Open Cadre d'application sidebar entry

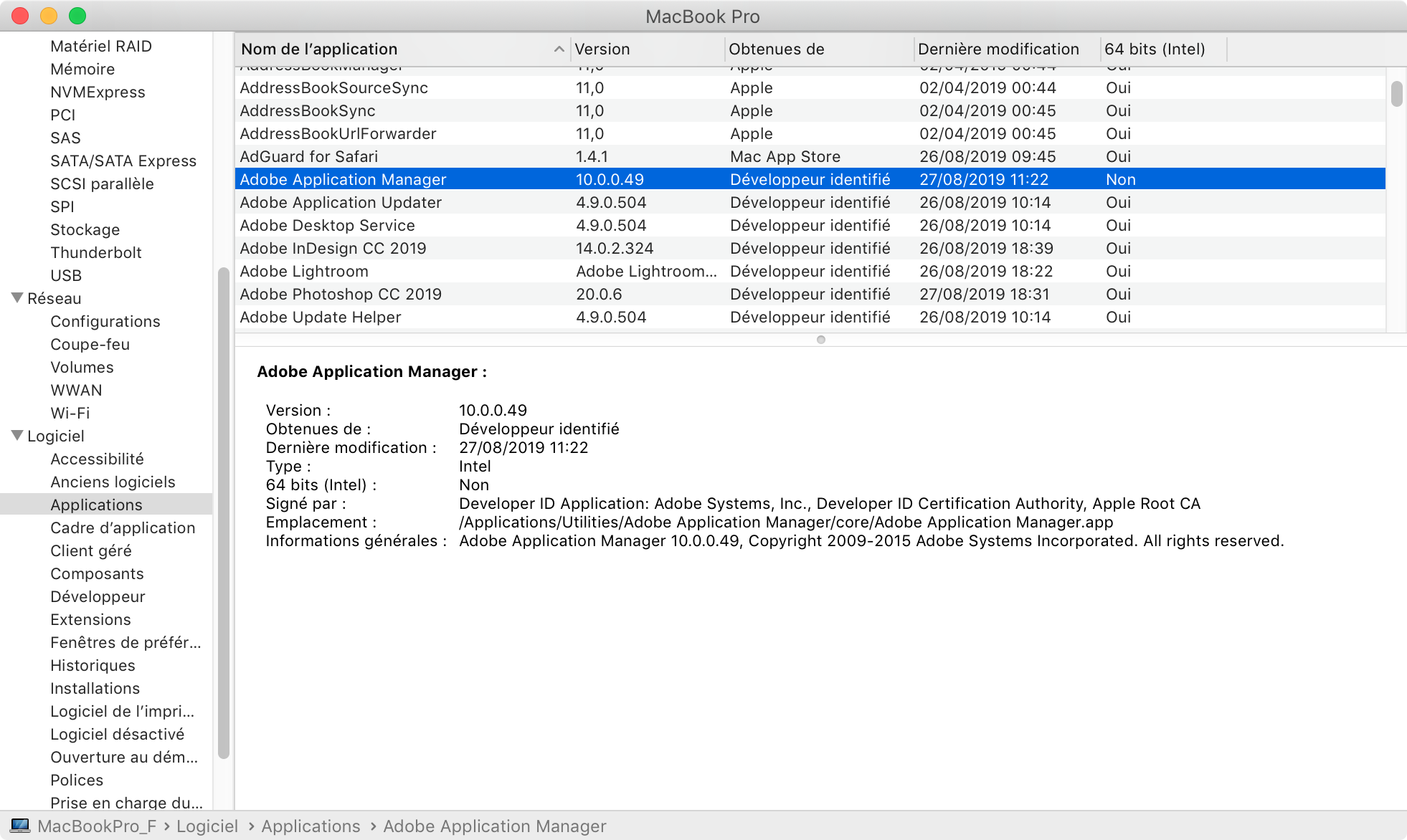(123, 528)
